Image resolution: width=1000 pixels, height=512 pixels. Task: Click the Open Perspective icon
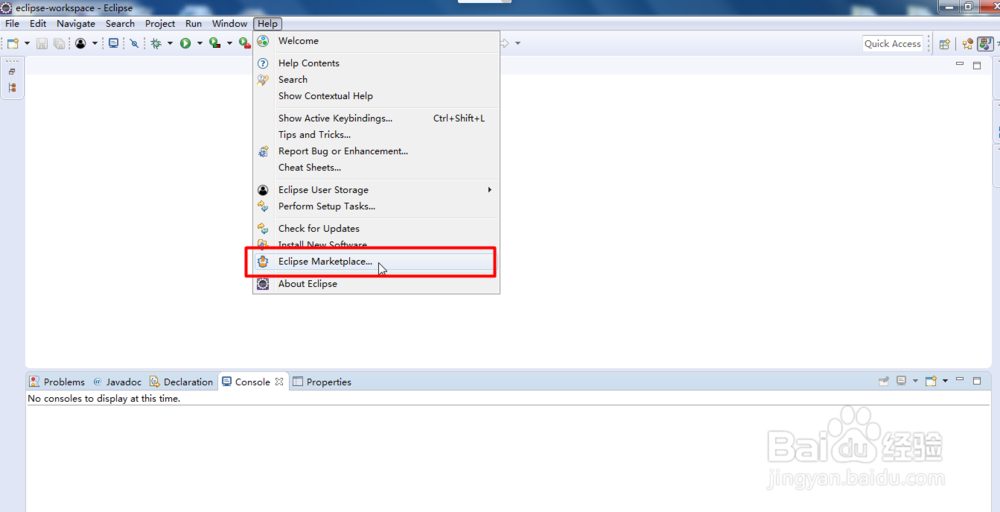(x=945, y=44)
